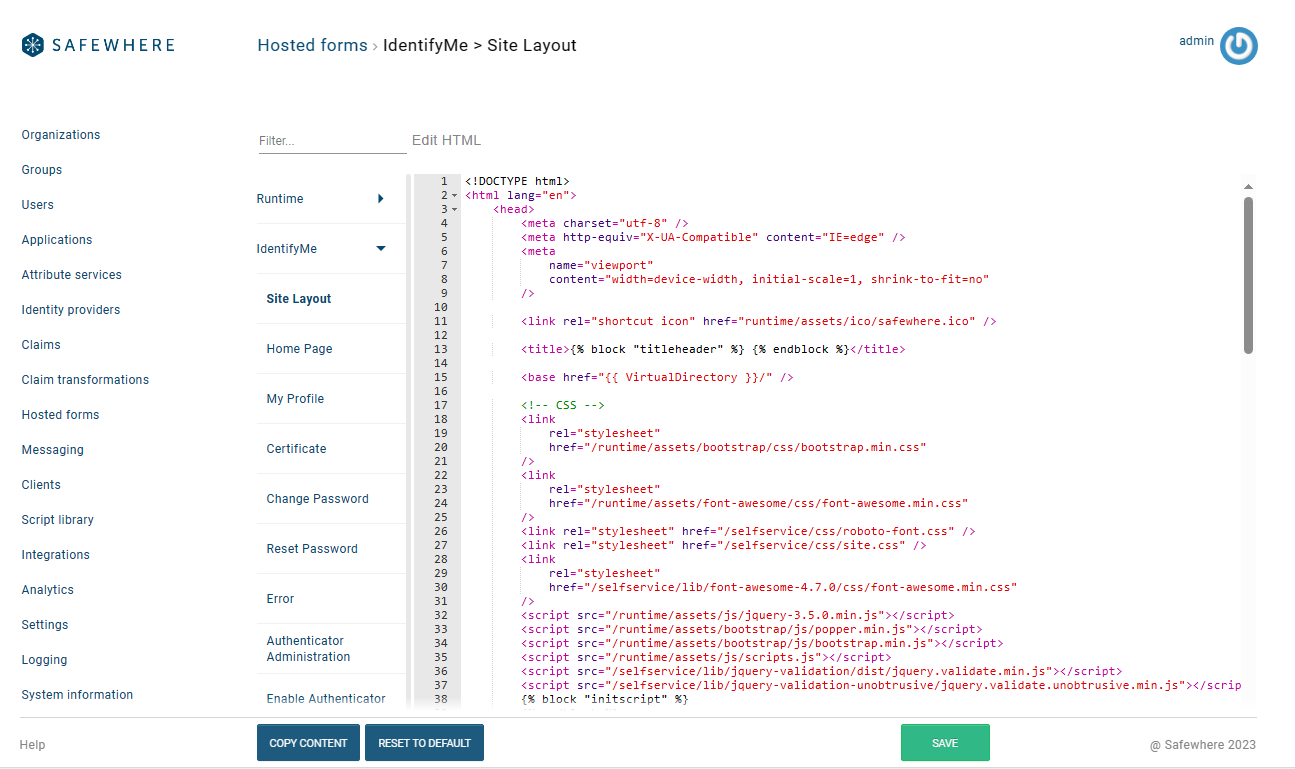Collapse the IdentifyMe section arrow
The image size is (1295, 769).
(x=381, y=249)
